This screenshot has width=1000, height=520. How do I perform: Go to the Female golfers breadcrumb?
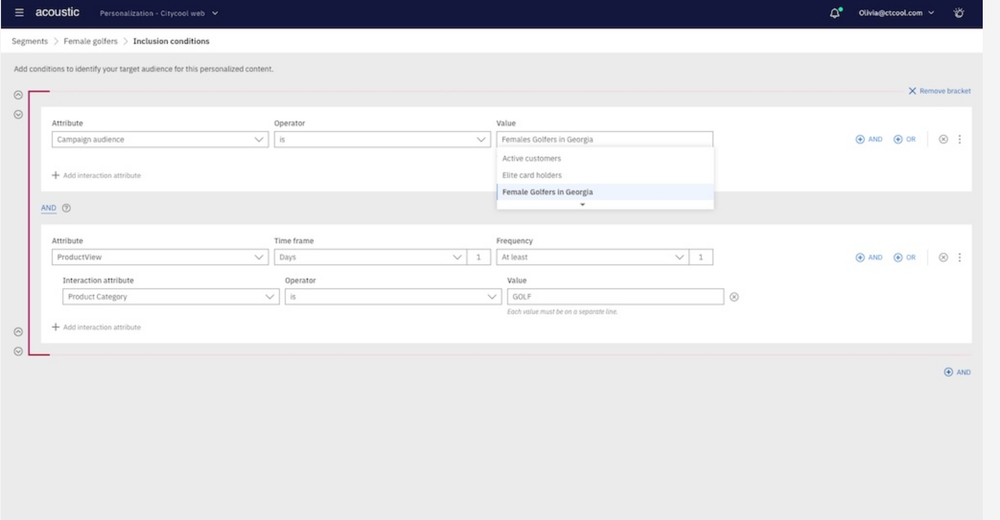91,41
